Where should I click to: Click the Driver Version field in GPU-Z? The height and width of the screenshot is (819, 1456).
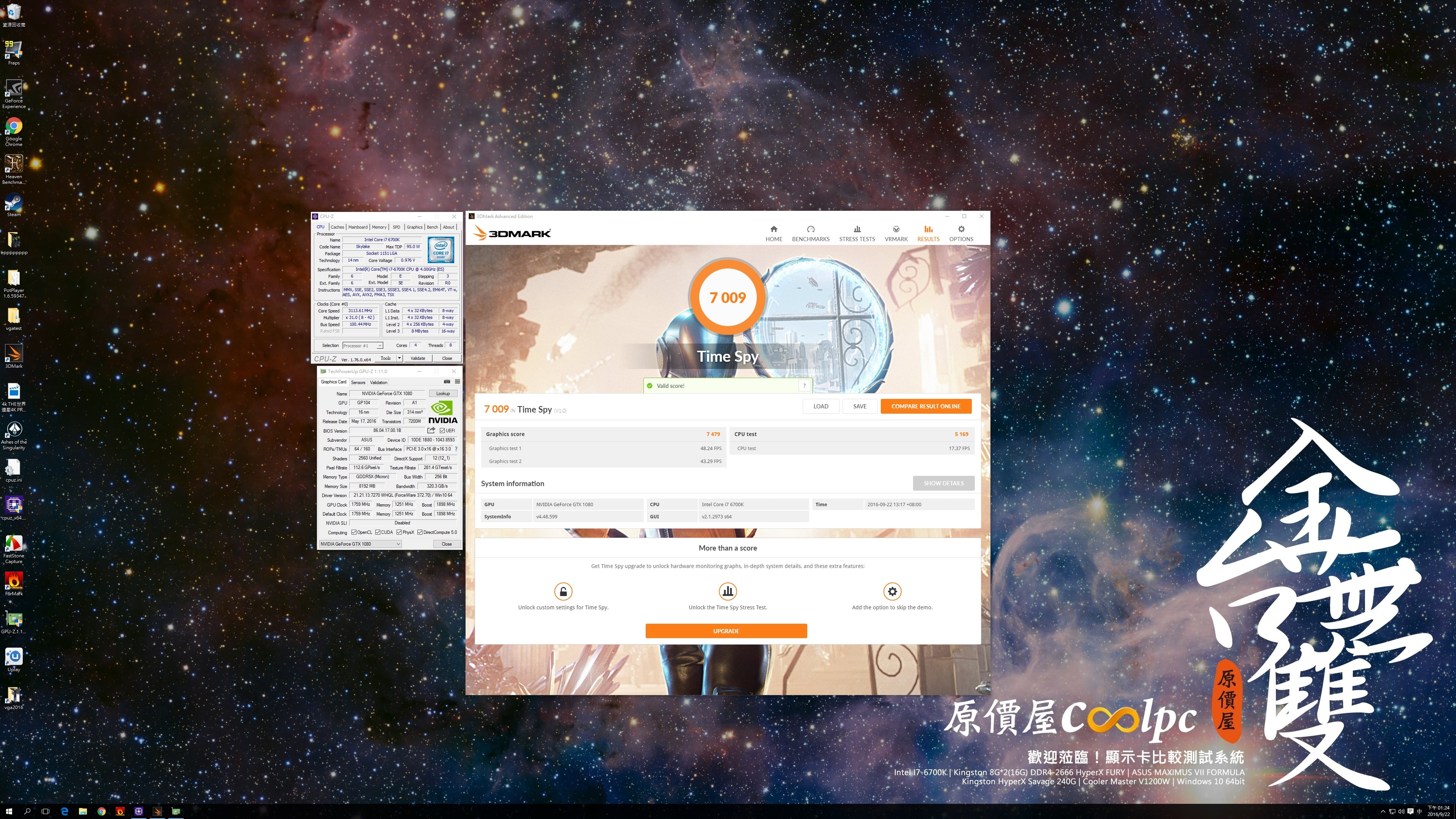pos(403,495)
